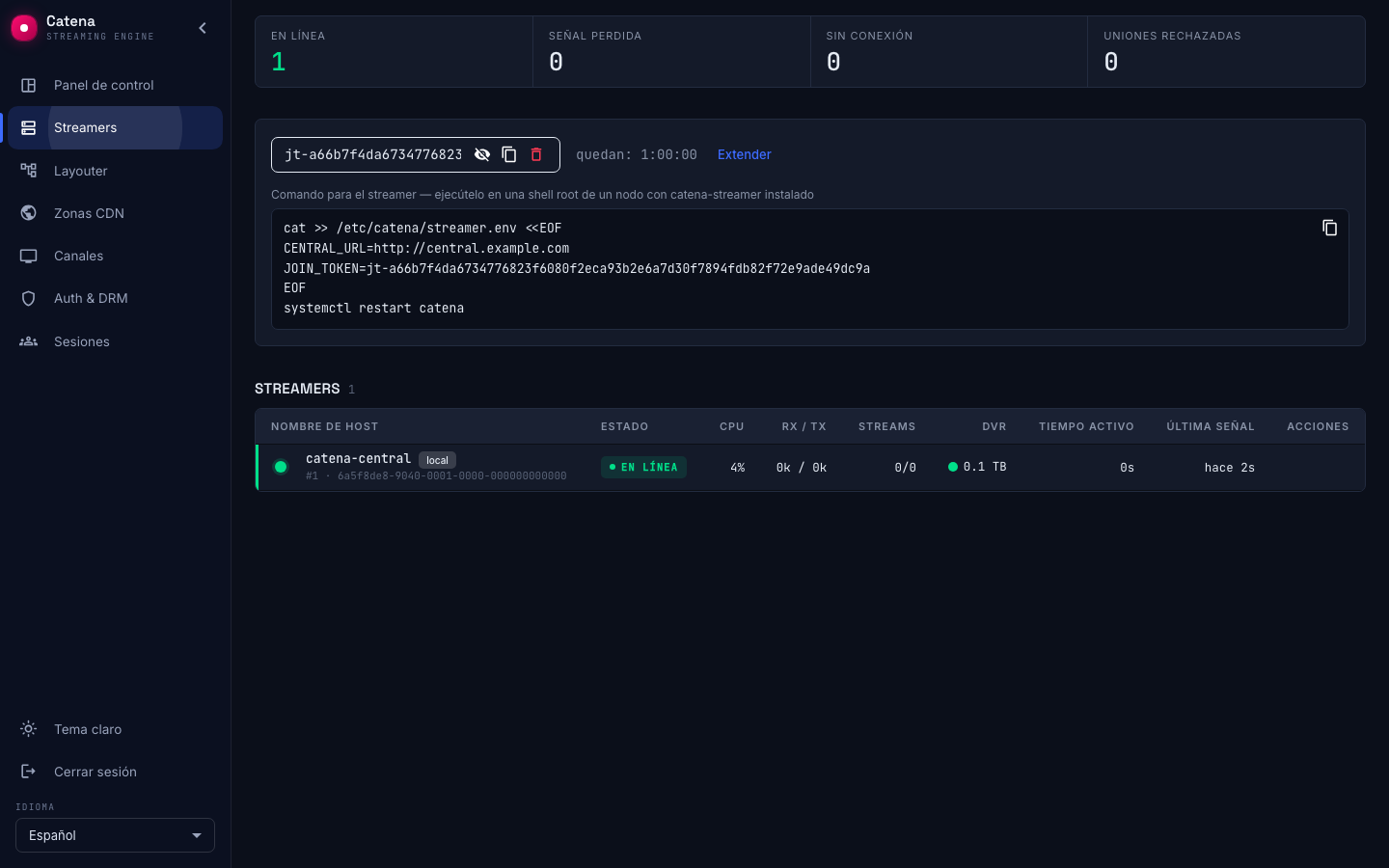
Task: Open Sesiones people icon
Action: pyautogui.click(x=29, y=341)
